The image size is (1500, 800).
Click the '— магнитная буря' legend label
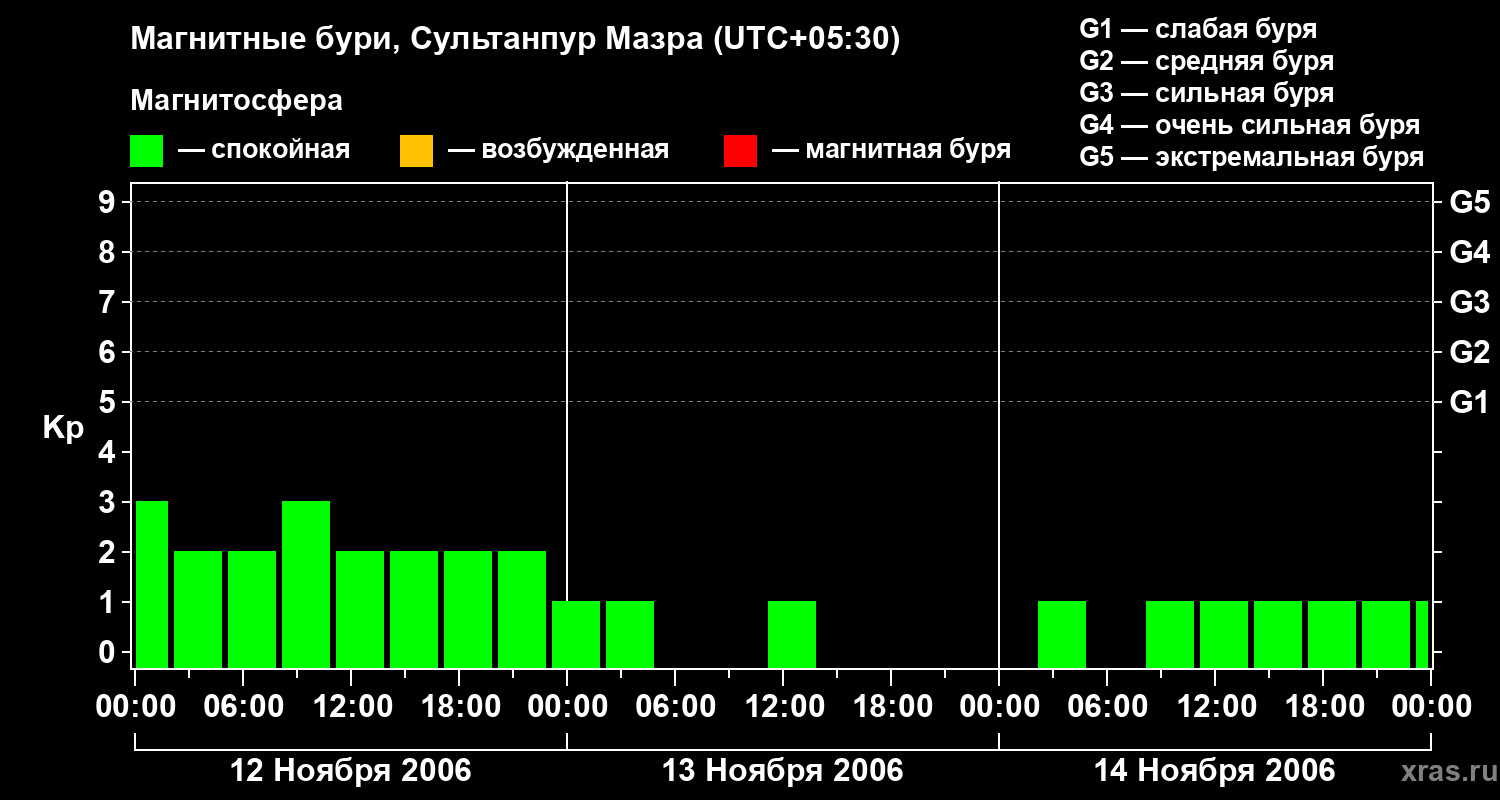(x=891, y=150)
